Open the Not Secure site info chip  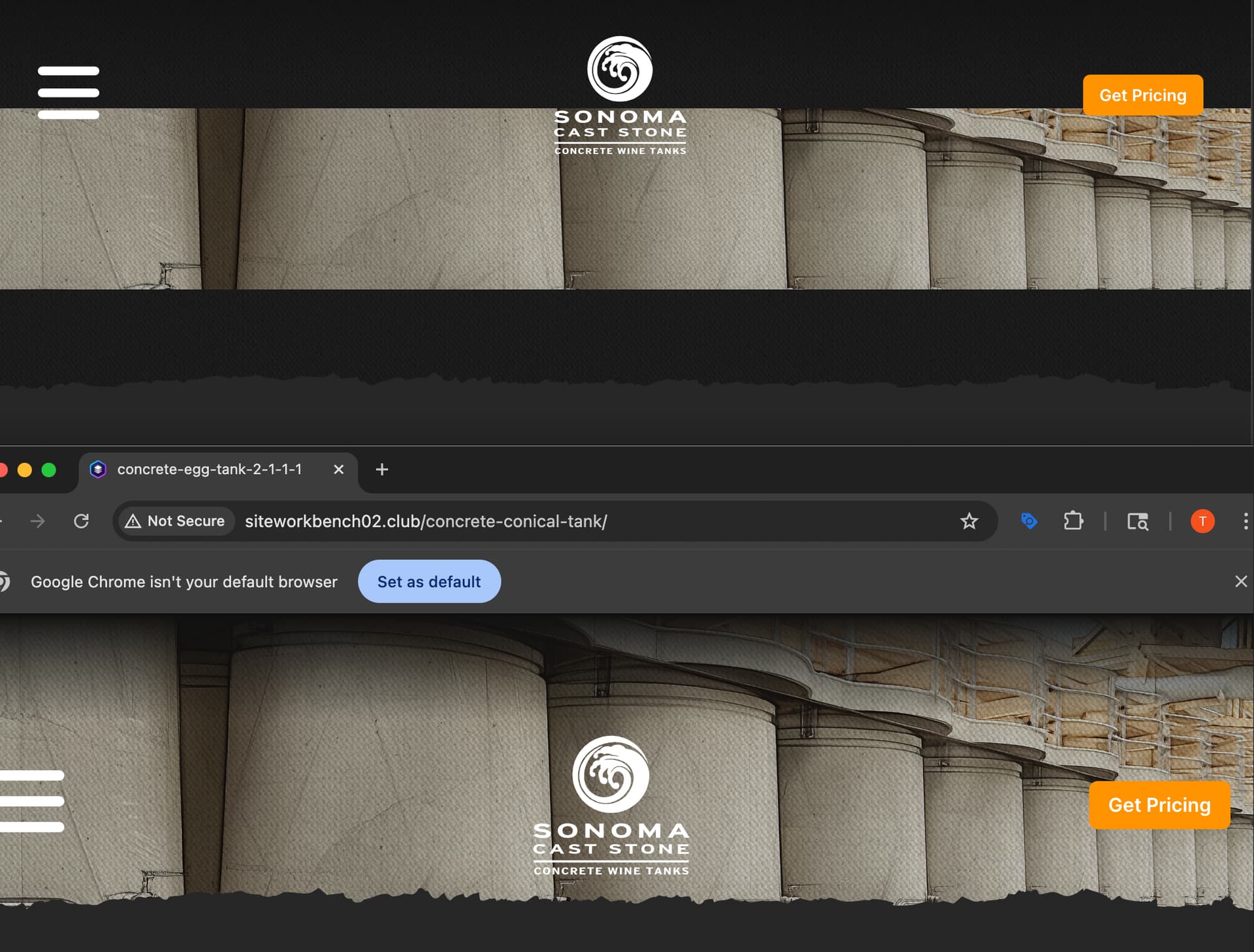(175, 521)
